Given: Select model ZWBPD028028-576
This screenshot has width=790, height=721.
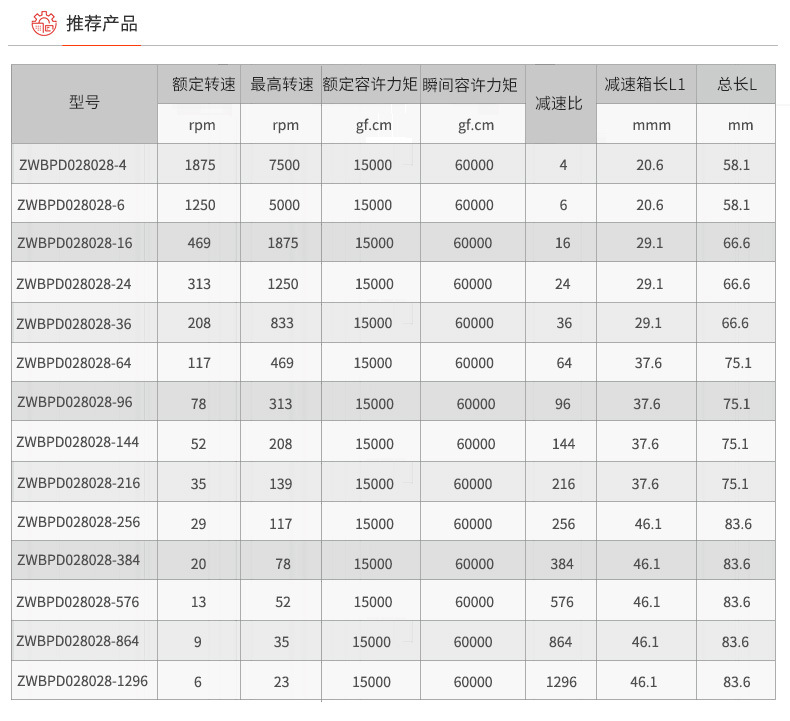Looking at the screenshot, I should tap(78, 602).
